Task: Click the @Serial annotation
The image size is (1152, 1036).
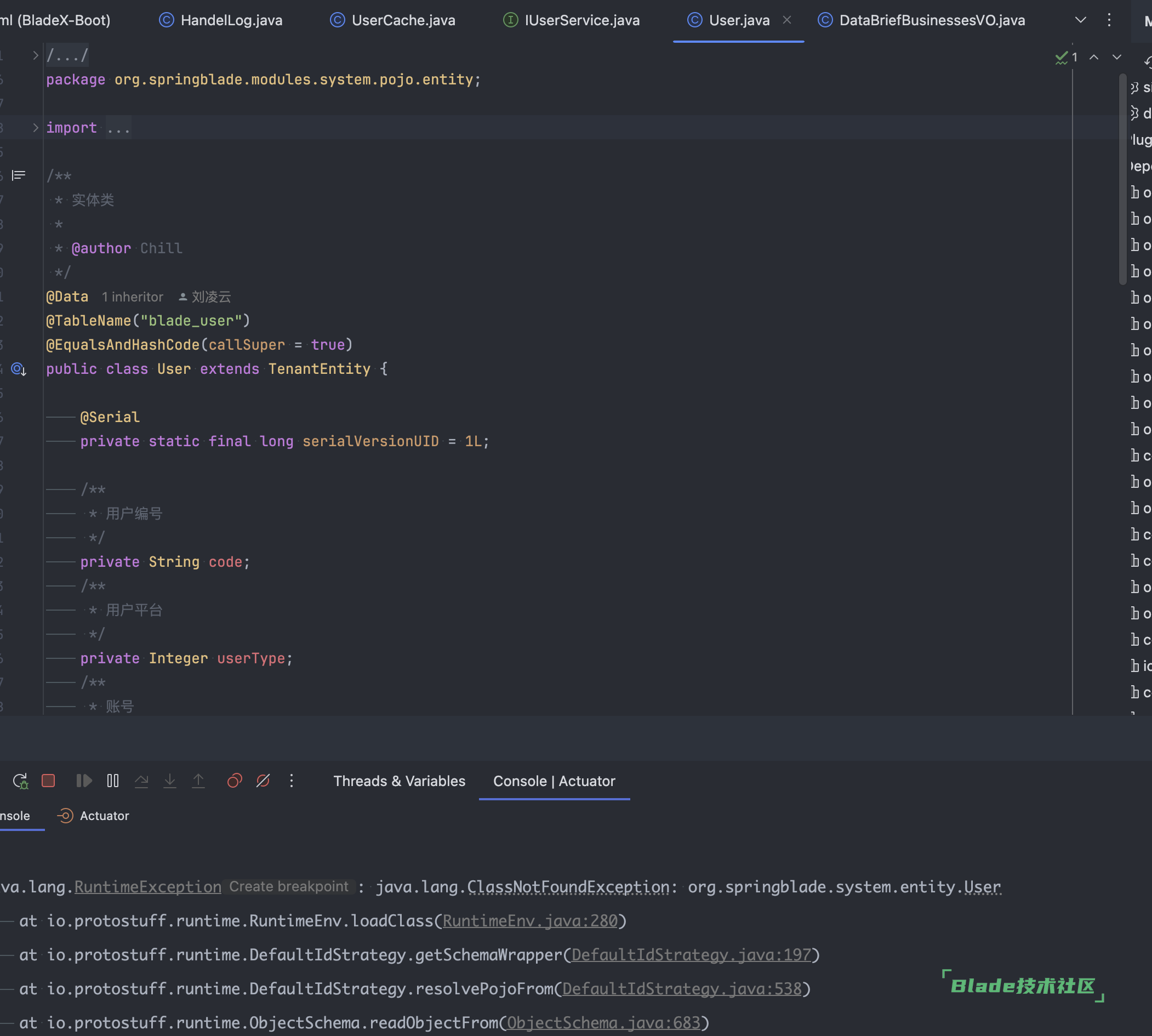Action: tap(110, 417)
